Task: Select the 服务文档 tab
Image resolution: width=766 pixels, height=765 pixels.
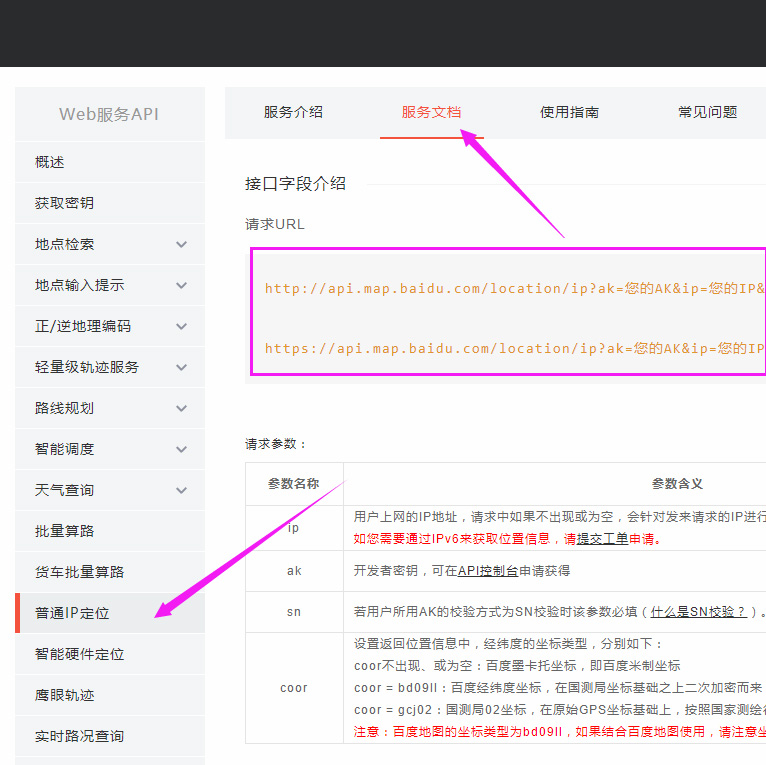Action: click(x=431, y=112)
